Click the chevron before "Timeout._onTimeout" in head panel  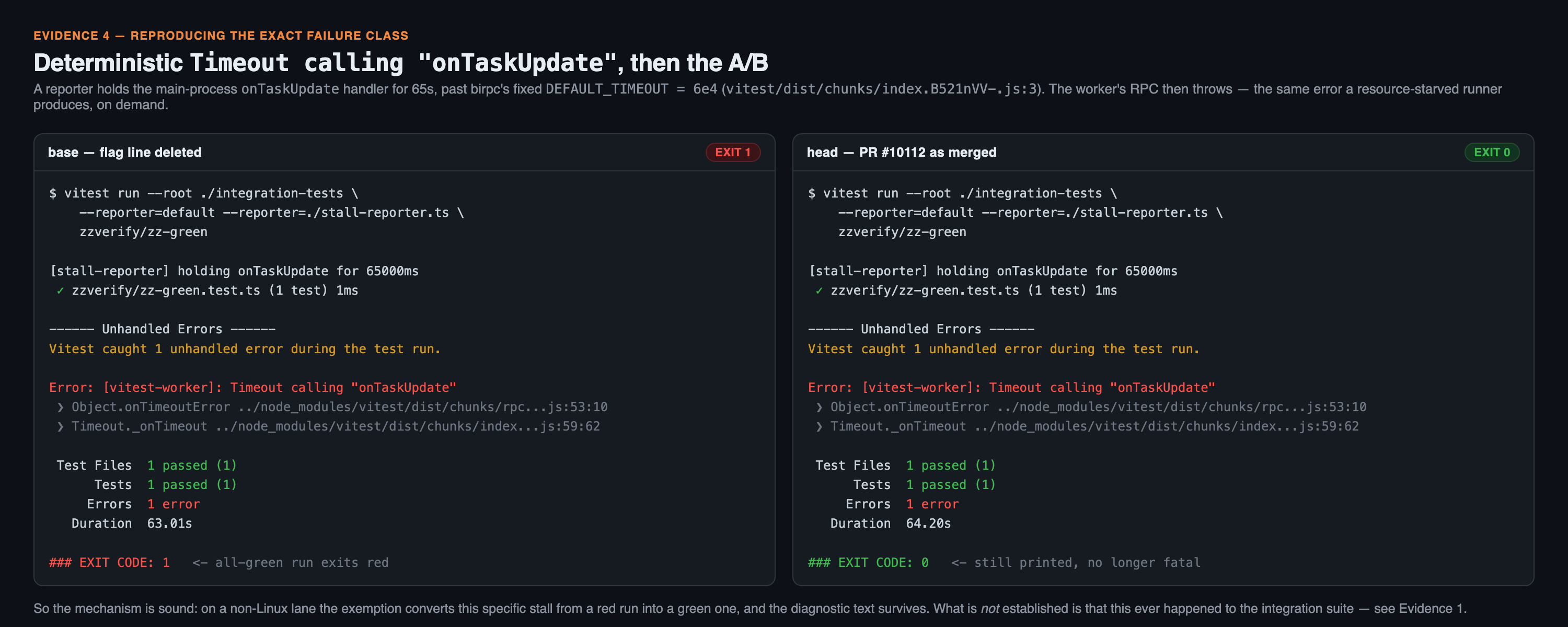pyautogui.click(x=820, y=427)
